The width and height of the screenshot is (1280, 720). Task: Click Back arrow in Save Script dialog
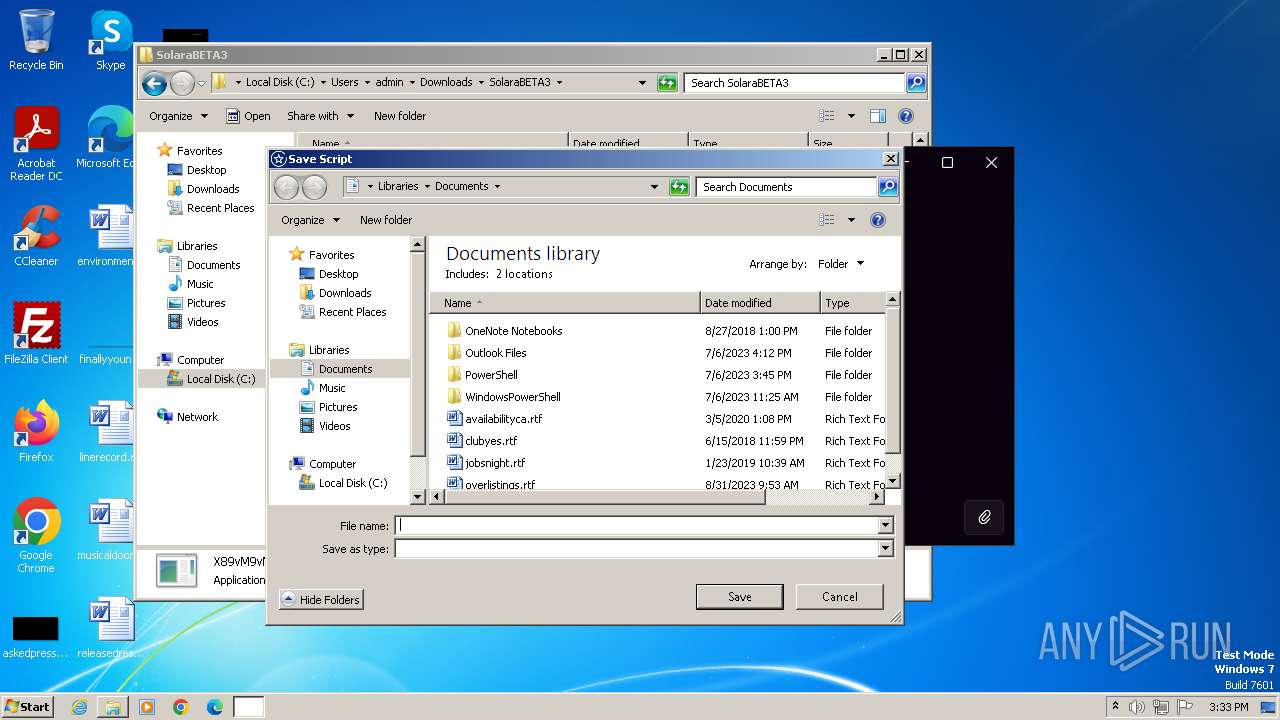286,187
